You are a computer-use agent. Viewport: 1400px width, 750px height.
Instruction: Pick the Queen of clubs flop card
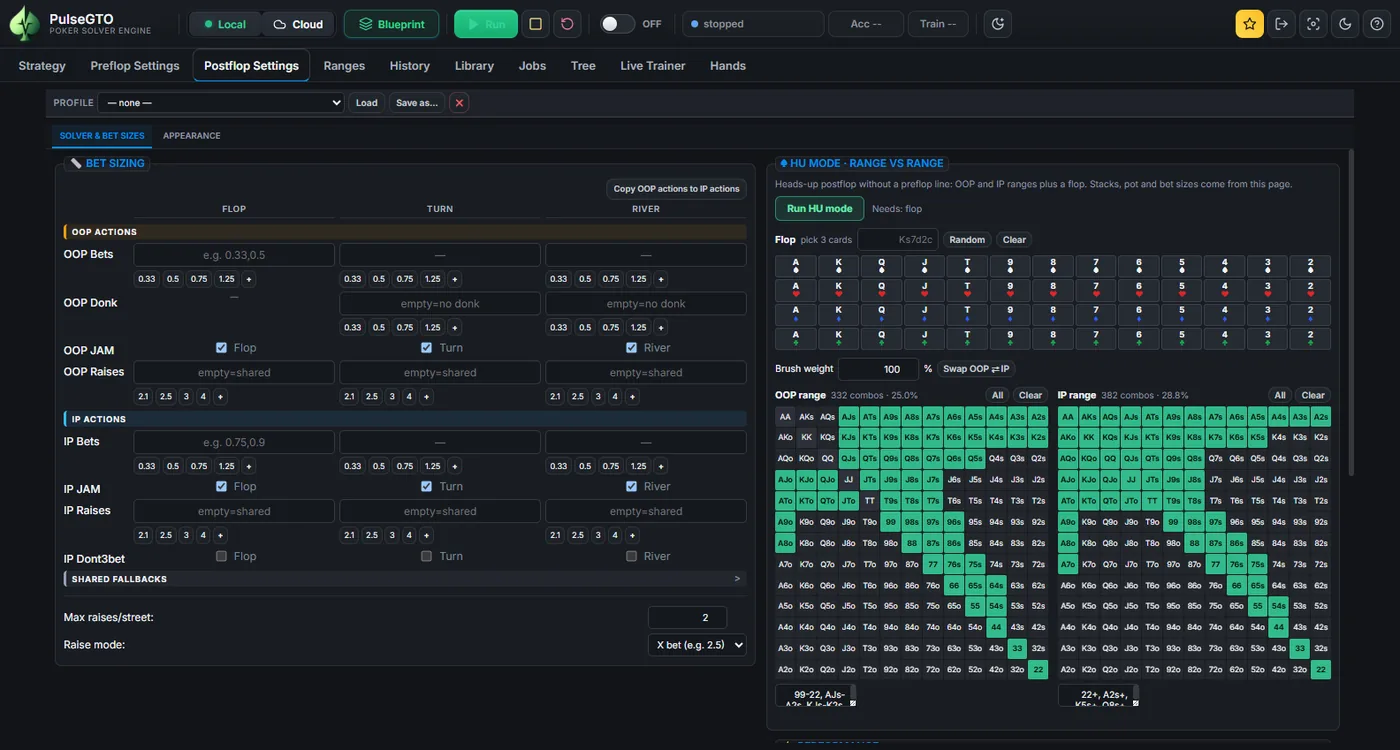point(882,338)
